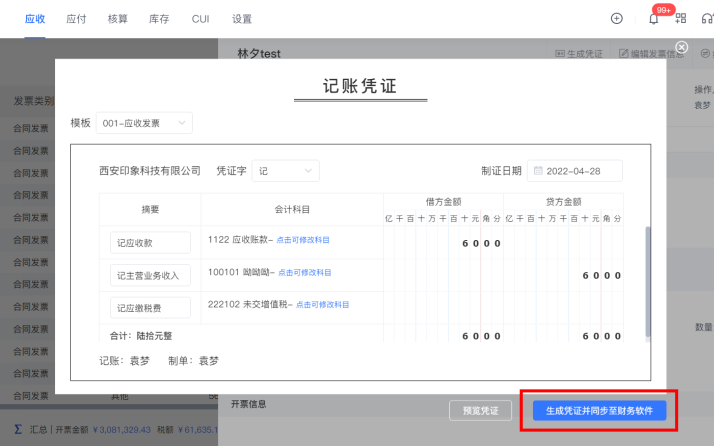
Task: Close the 记账凭证 dialog with X icon
Action: (x=682, y=47)
